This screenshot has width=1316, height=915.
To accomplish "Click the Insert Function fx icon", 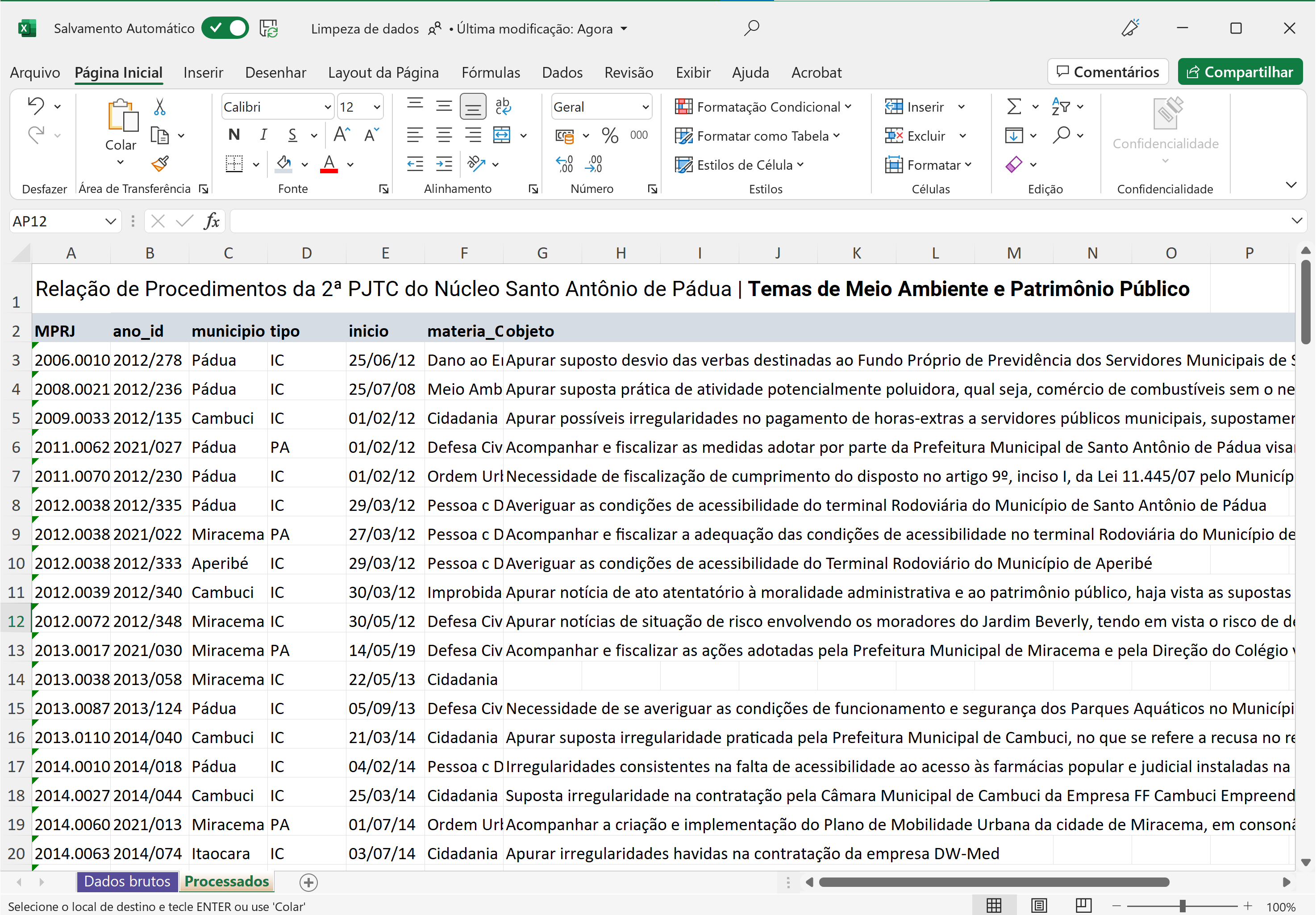I will (212, 221).
